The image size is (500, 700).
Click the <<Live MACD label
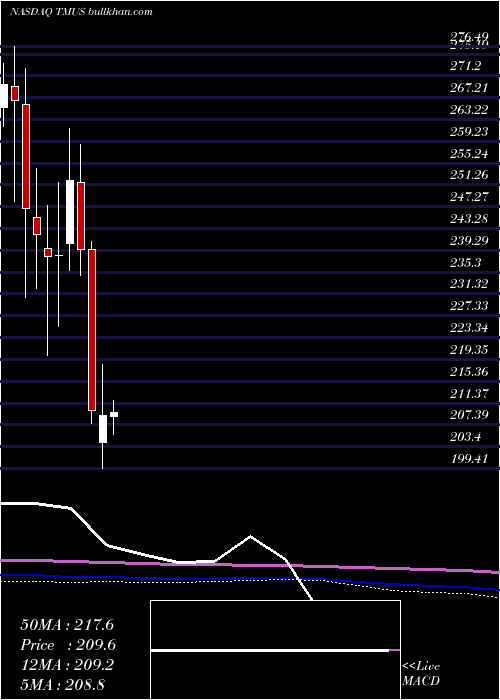[x=421, y=674]
